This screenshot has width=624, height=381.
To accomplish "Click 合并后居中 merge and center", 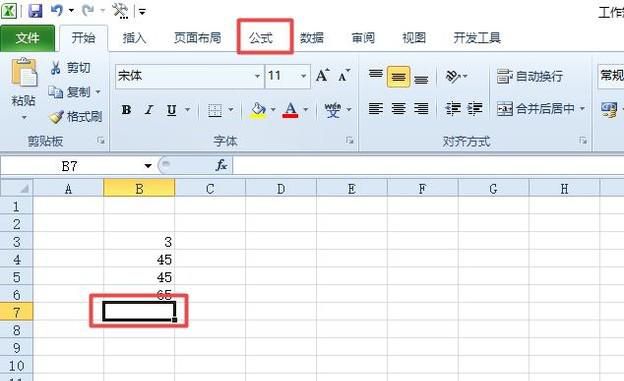I will tap(536, 109).
